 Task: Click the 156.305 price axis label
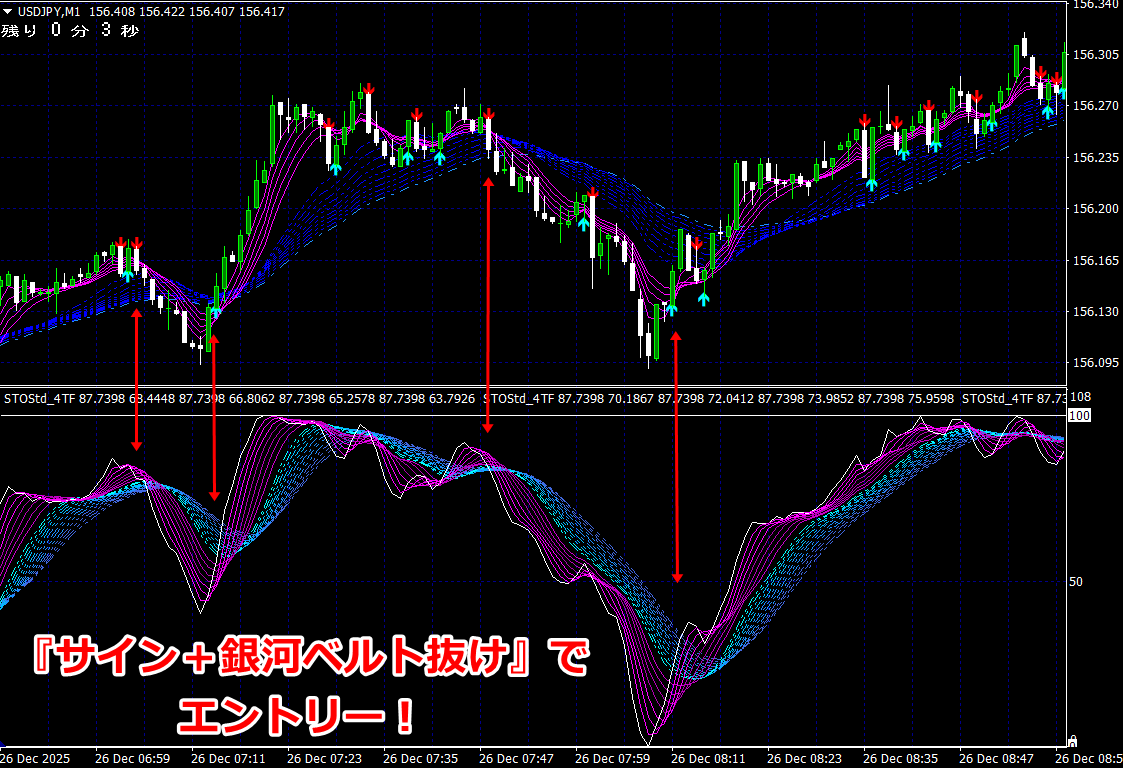[1096, 54]
